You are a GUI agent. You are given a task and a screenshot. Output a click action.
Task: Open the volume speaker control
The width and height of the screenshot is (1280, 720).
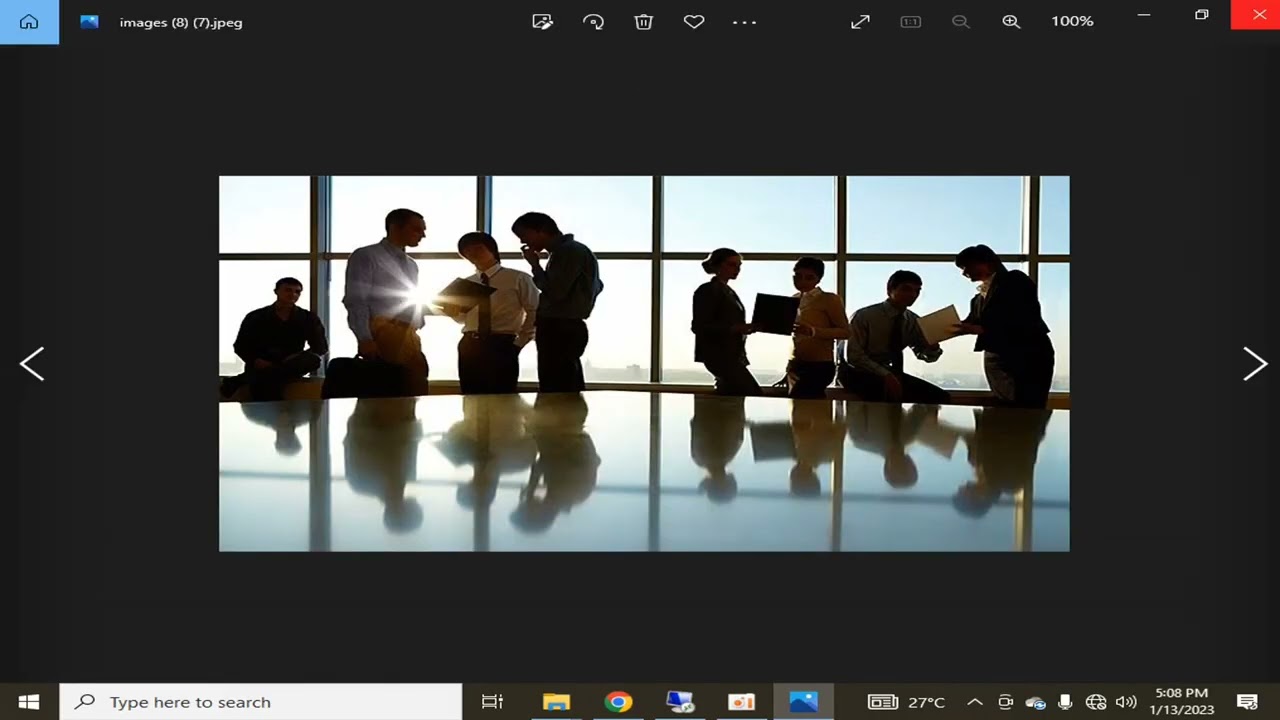coord(1126,702)
